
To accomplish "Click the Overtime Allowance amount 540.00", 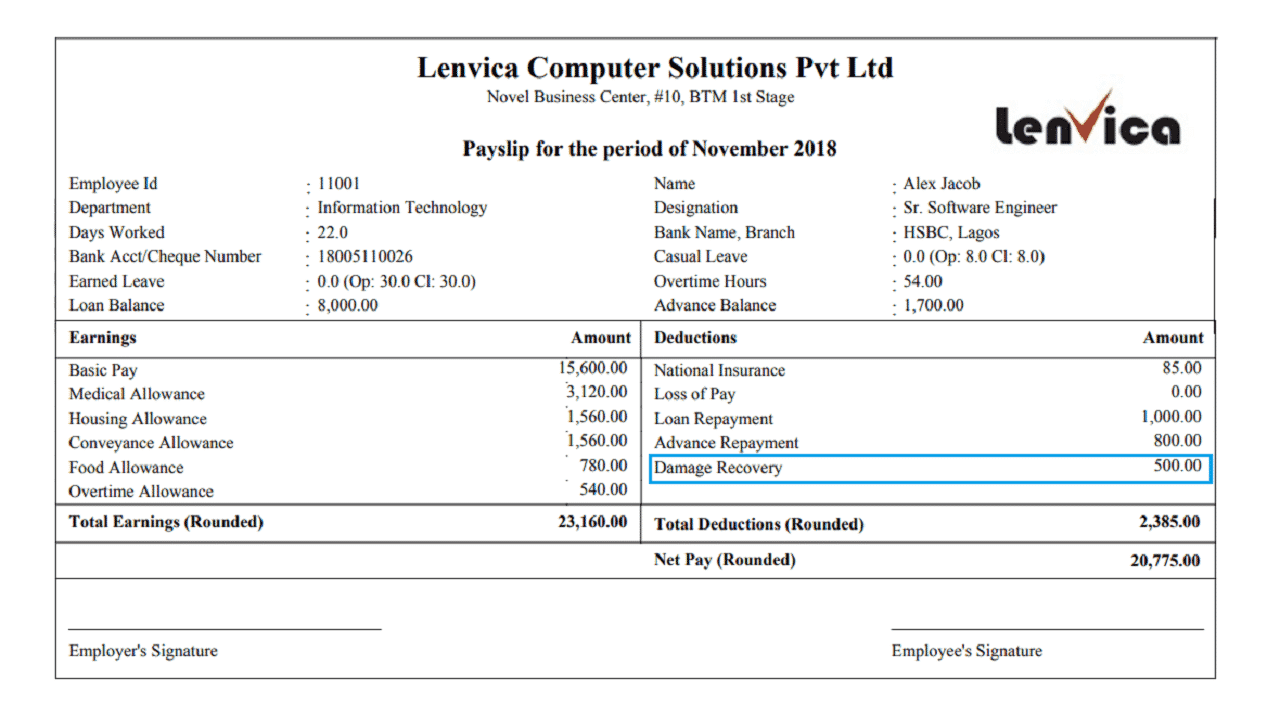I will 603,490.
